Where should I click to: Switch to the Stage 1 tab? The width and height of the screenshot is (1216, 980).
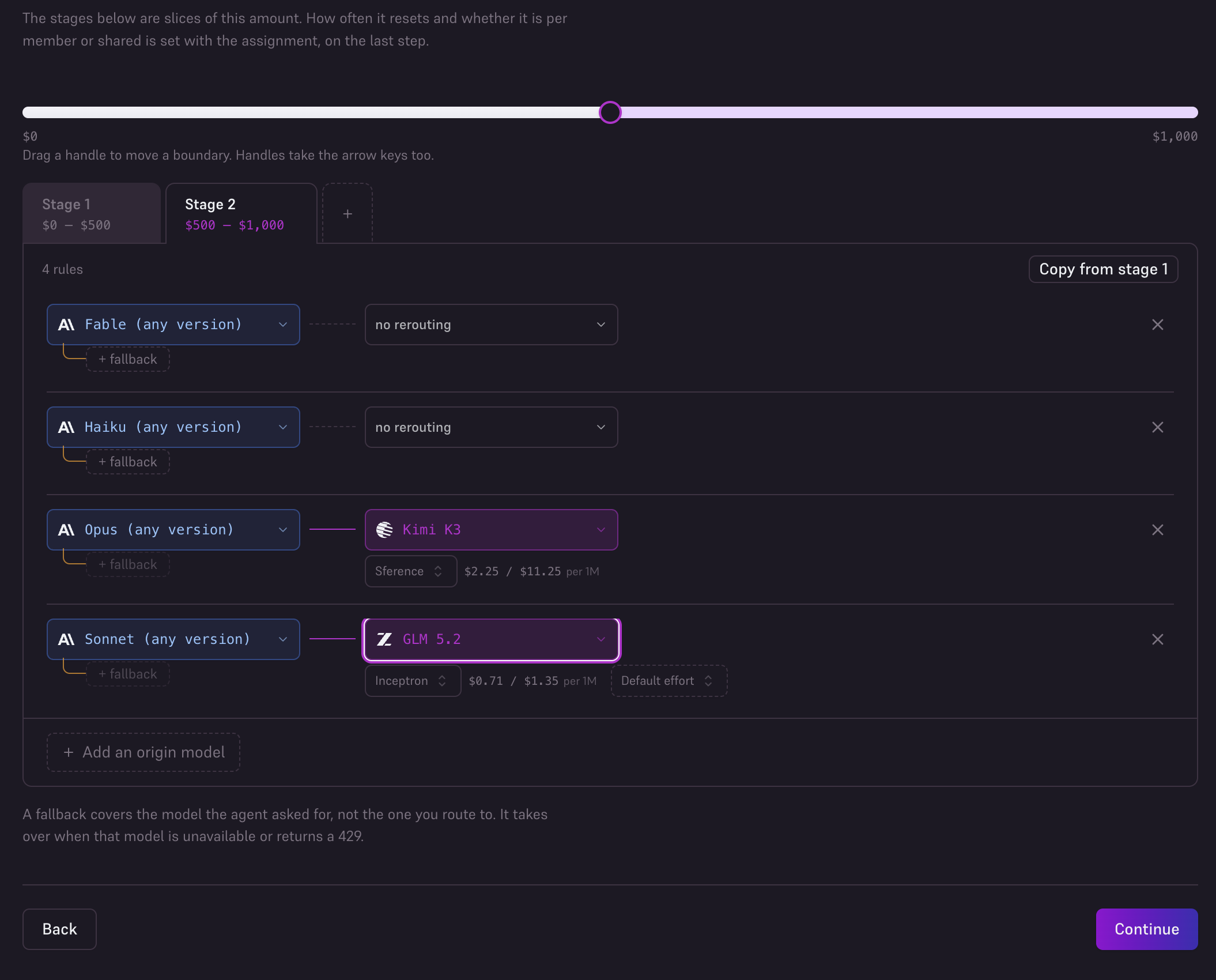click(x=92, y=214)
